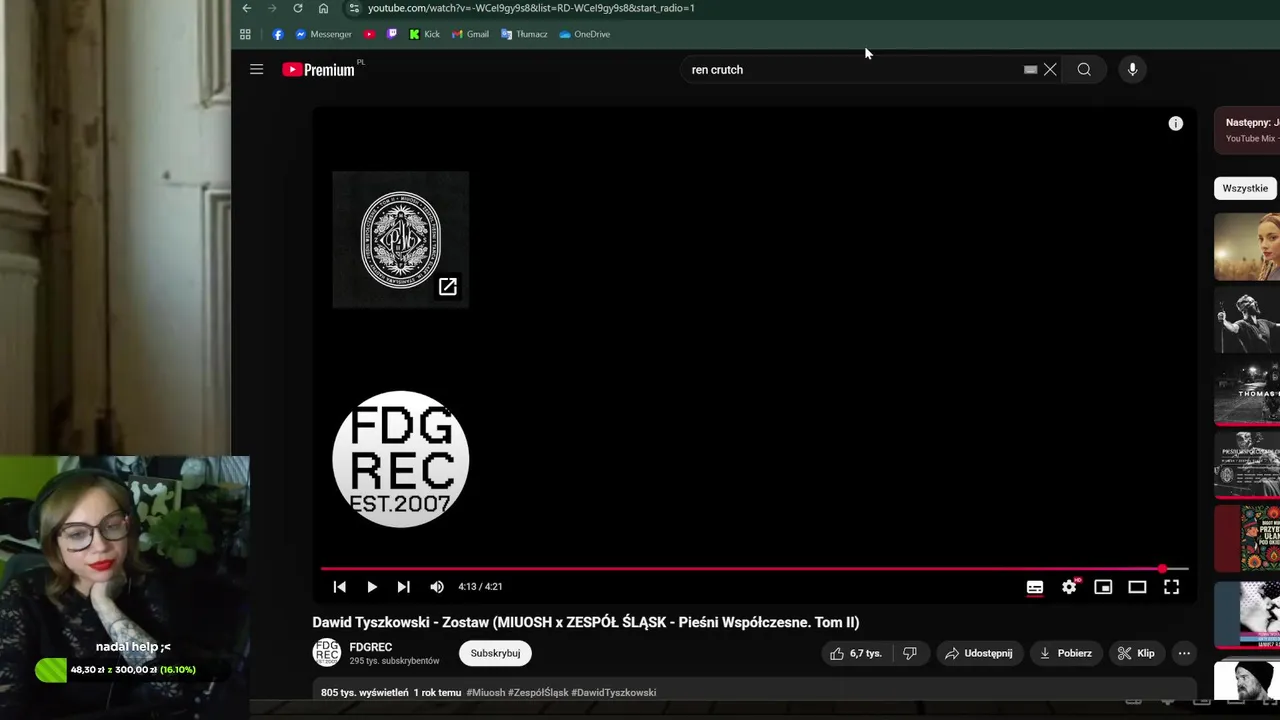
Task: Show video info cards icon
Action: pyautogui.click(x=1176, y=124)
